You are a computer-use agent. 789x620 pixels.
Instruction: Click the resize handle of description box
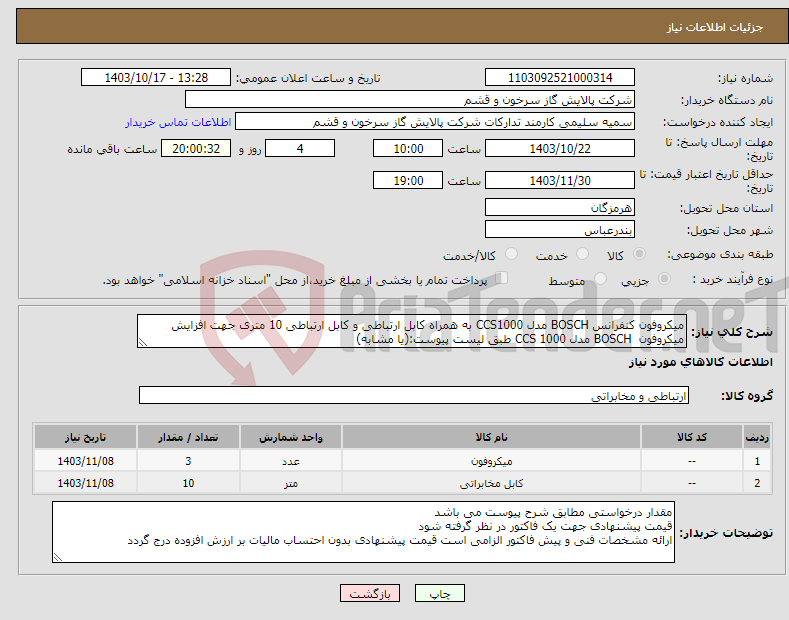pos(143,343)
